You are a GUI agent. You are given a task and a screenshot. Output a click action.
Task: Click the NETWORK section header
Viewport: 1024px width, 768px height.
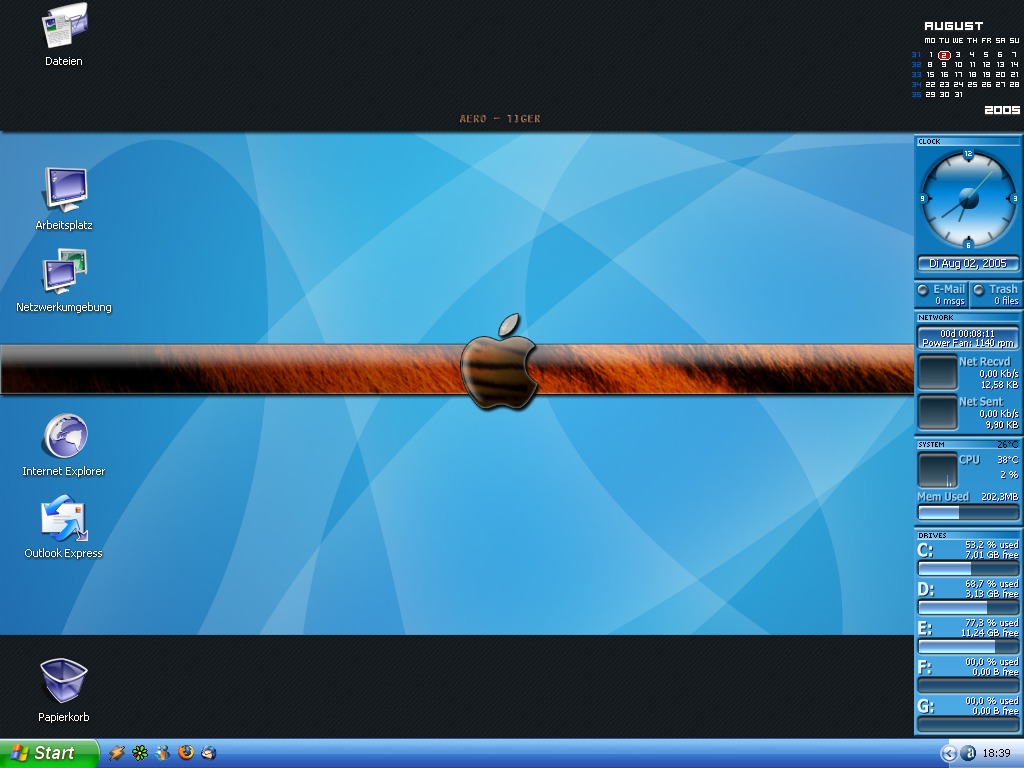click(x=936, y=318)
